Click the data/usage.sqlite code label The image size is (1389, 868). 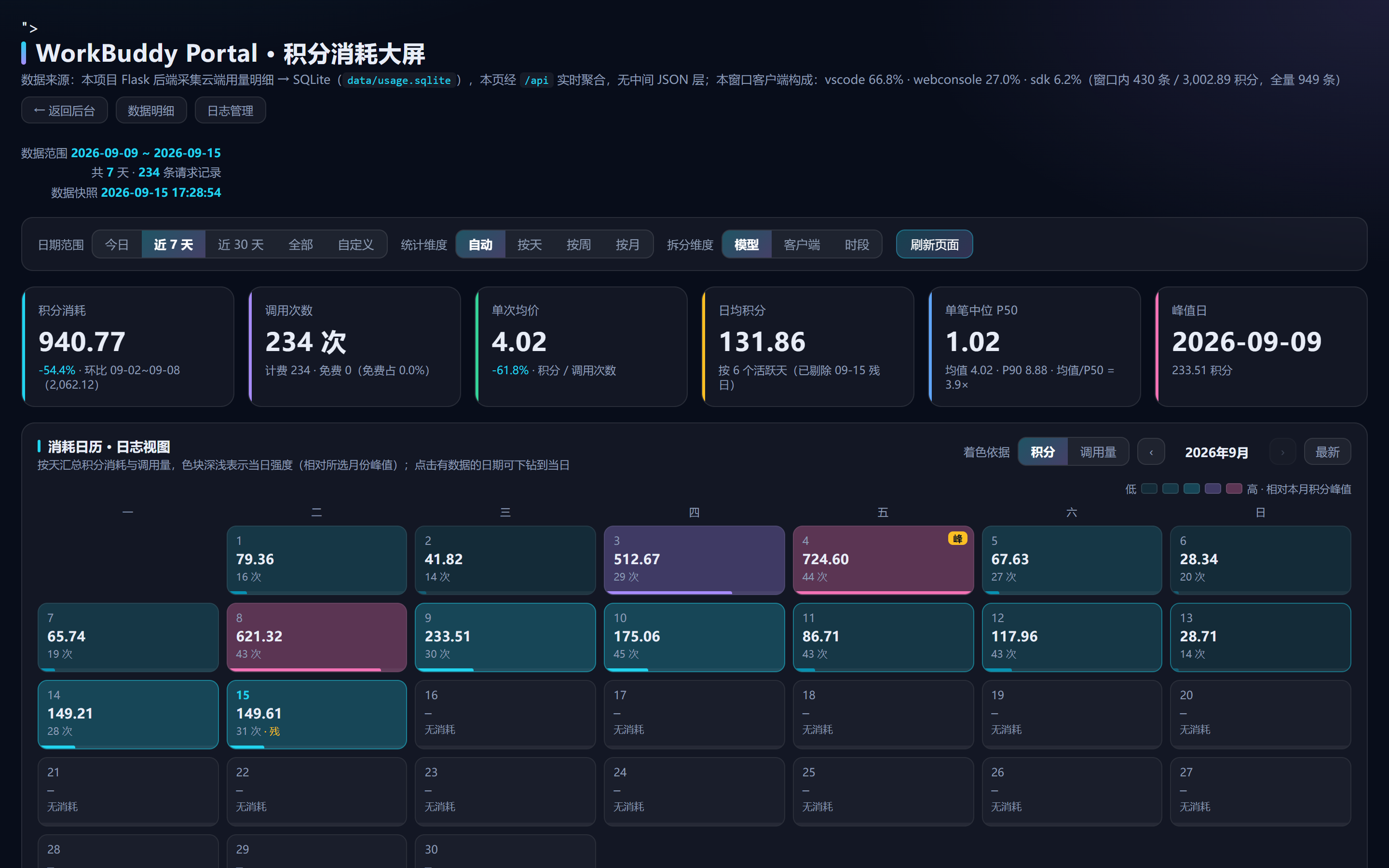399,80
